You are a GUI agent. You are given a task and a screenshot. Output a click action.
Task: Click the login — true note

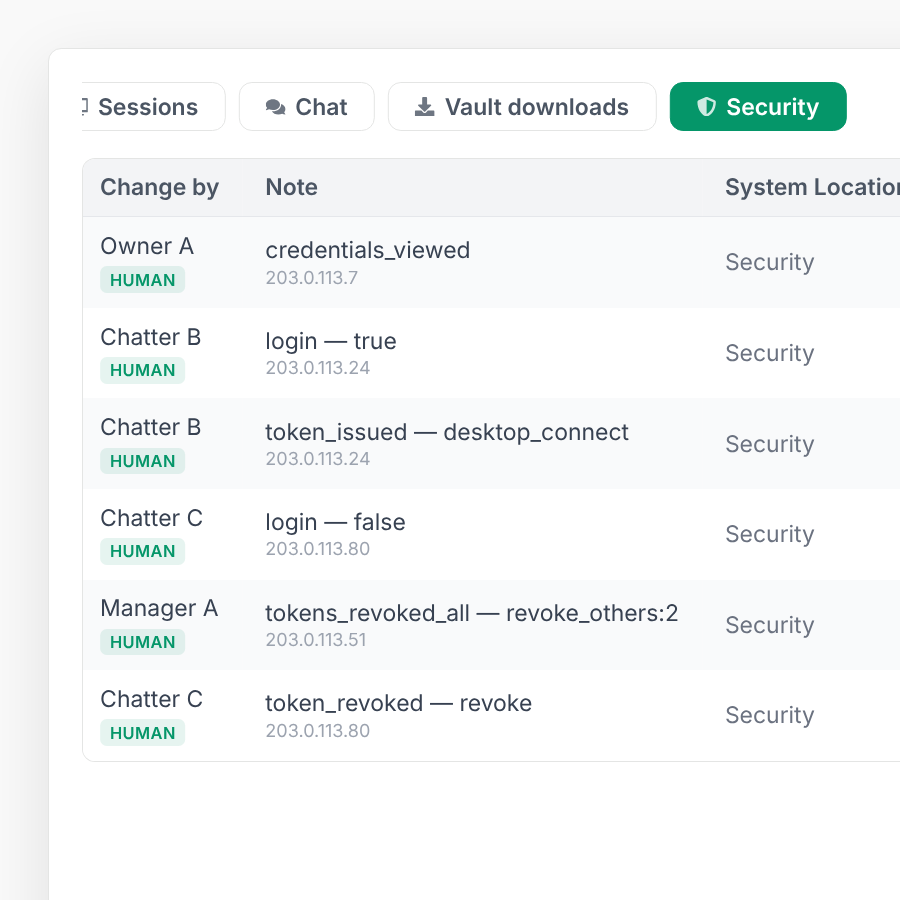coord(331,341)
